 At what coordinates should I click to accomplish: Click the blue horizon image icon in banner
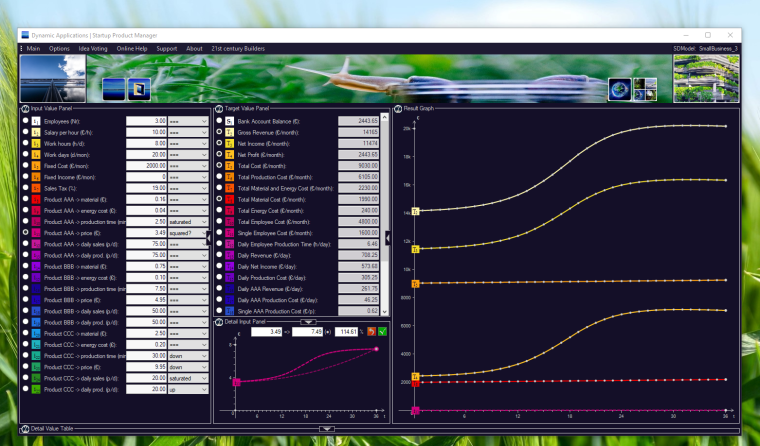click(113, 89)
